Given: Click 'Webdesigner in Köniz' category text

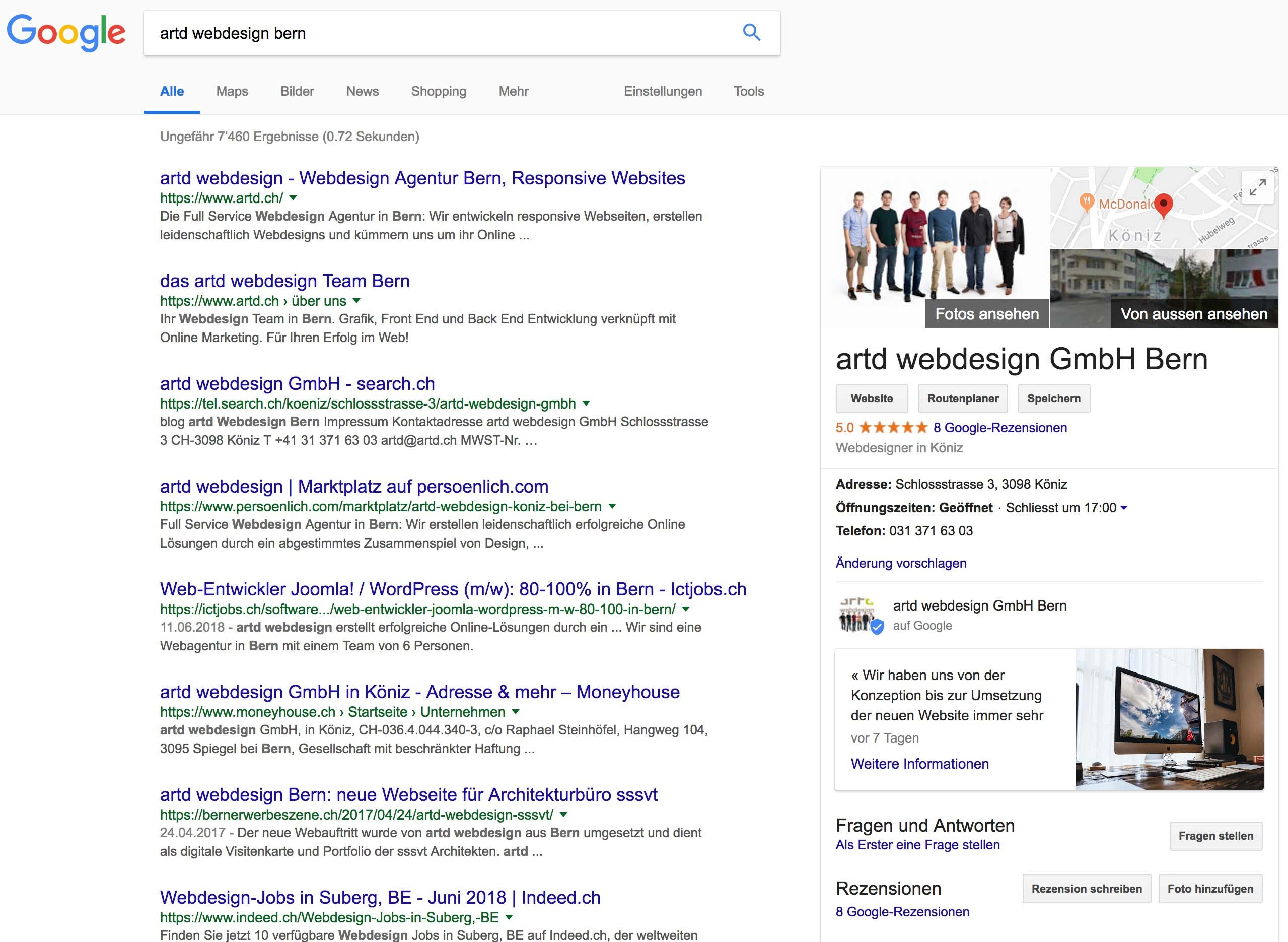Looking at the screenshot, I should (x=899, y=448).
